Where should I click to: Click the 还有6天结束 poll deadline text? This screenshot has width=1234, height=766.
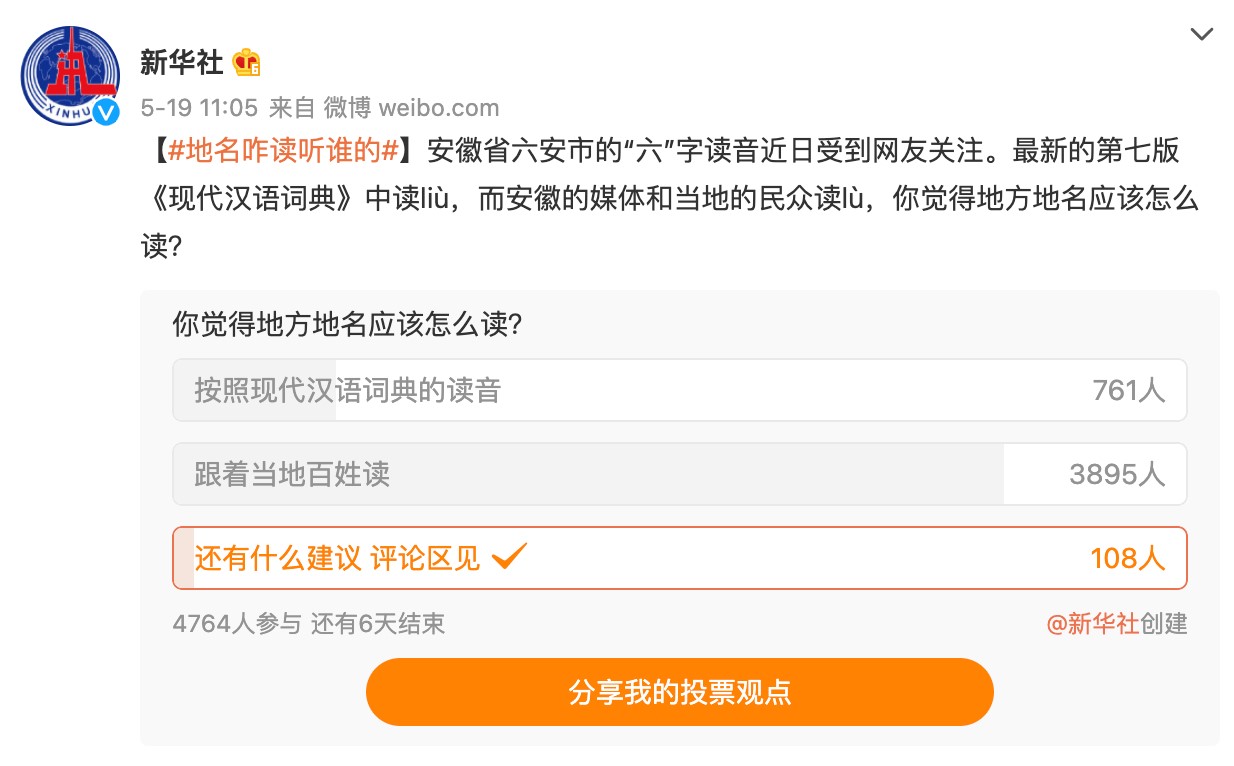pos(377,624)
